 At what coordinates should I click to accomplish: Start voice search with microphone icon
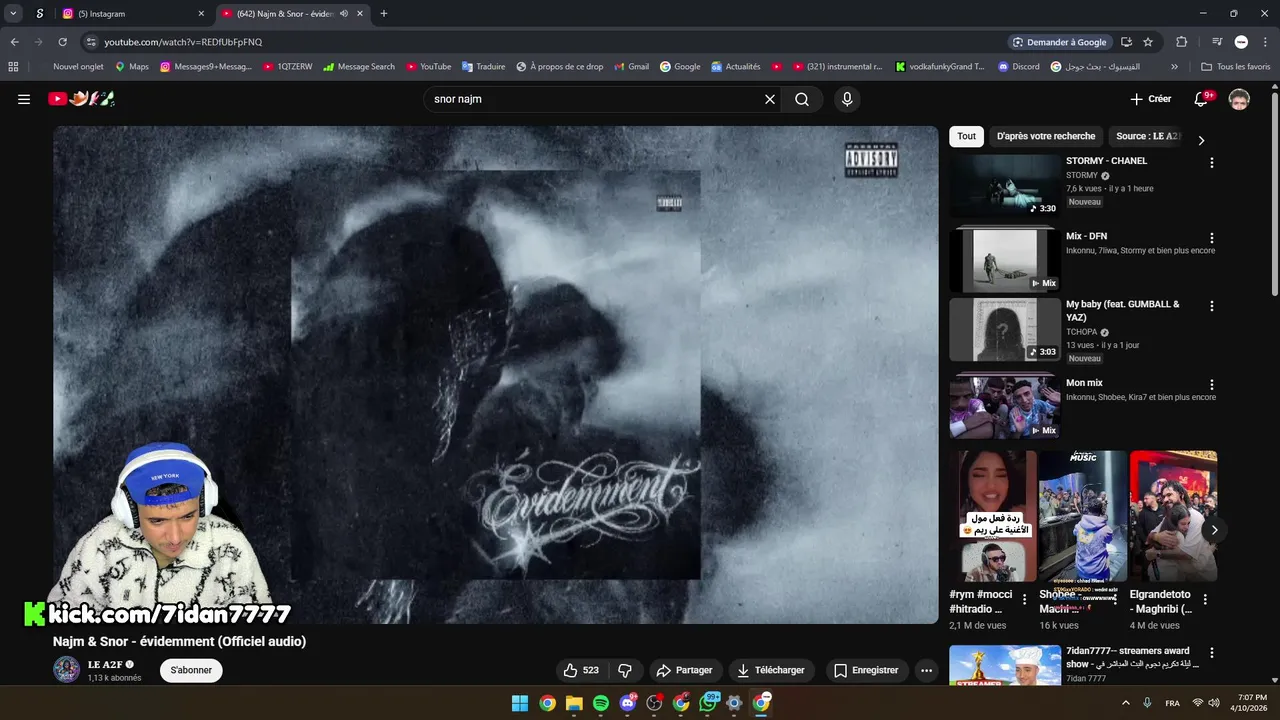[x=847, y=99]
